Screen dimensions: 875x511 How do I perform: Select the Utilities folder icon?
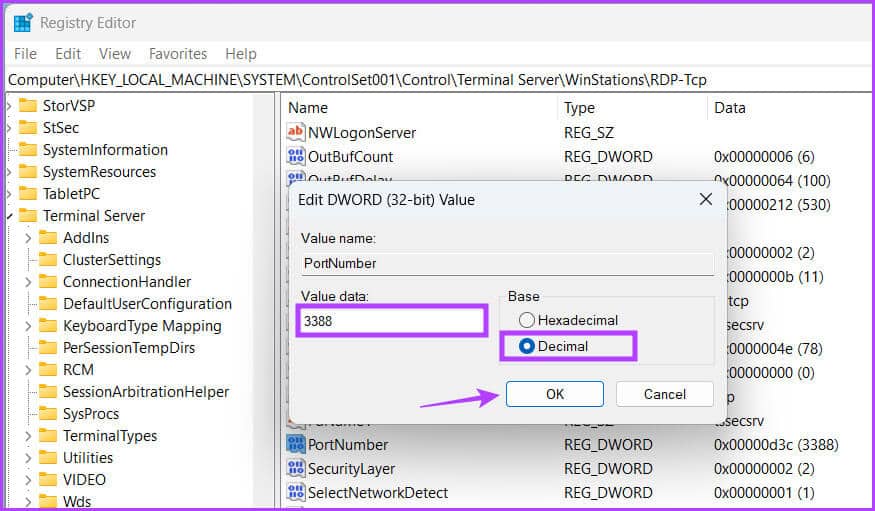pos(48,458)
